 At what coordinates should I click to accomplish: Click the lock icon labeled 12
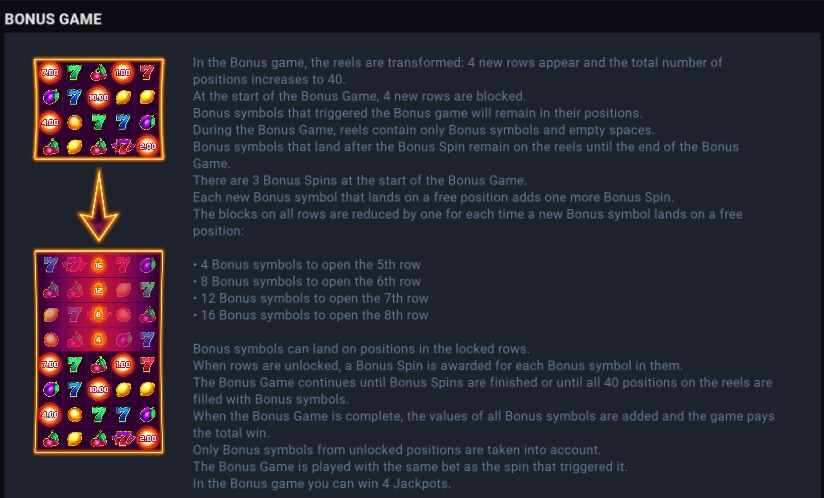click(98, 289)
